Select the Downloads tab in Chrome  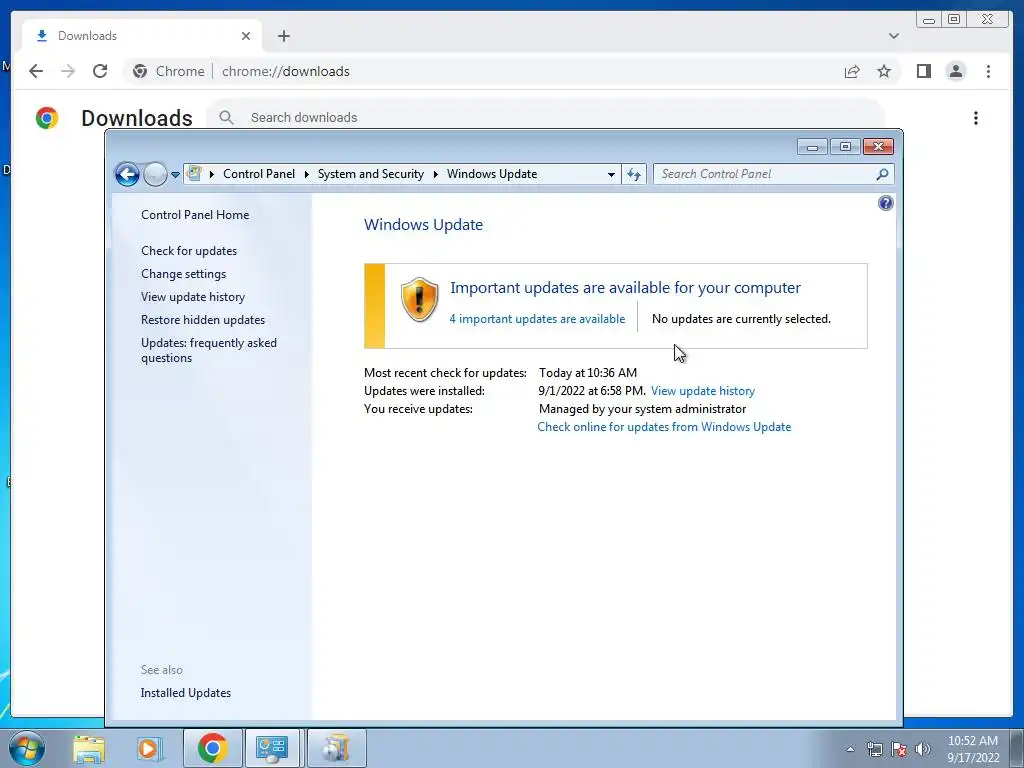tap(142, 36)
